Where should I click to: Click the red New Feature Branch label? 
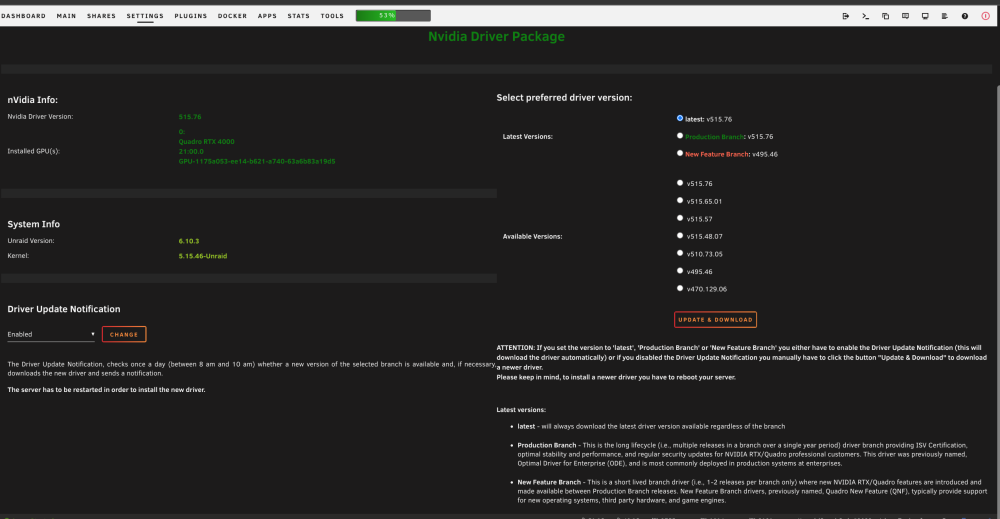tap(717, 154)
